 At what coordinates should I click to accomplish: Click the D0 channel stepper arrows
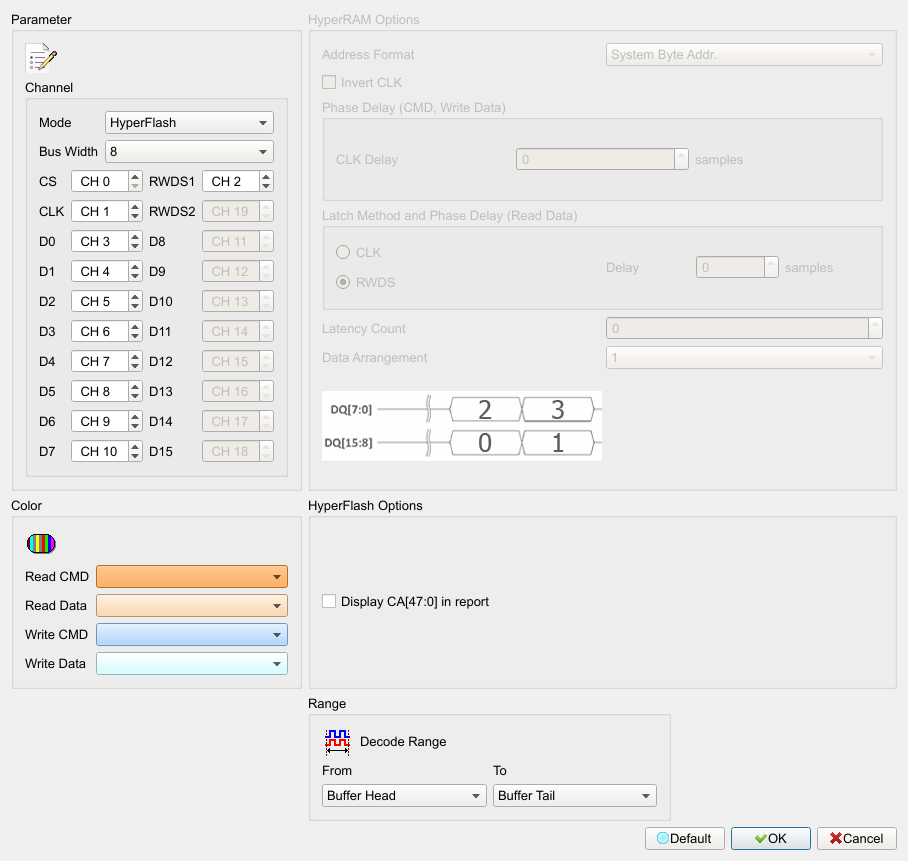coord(135,241)
